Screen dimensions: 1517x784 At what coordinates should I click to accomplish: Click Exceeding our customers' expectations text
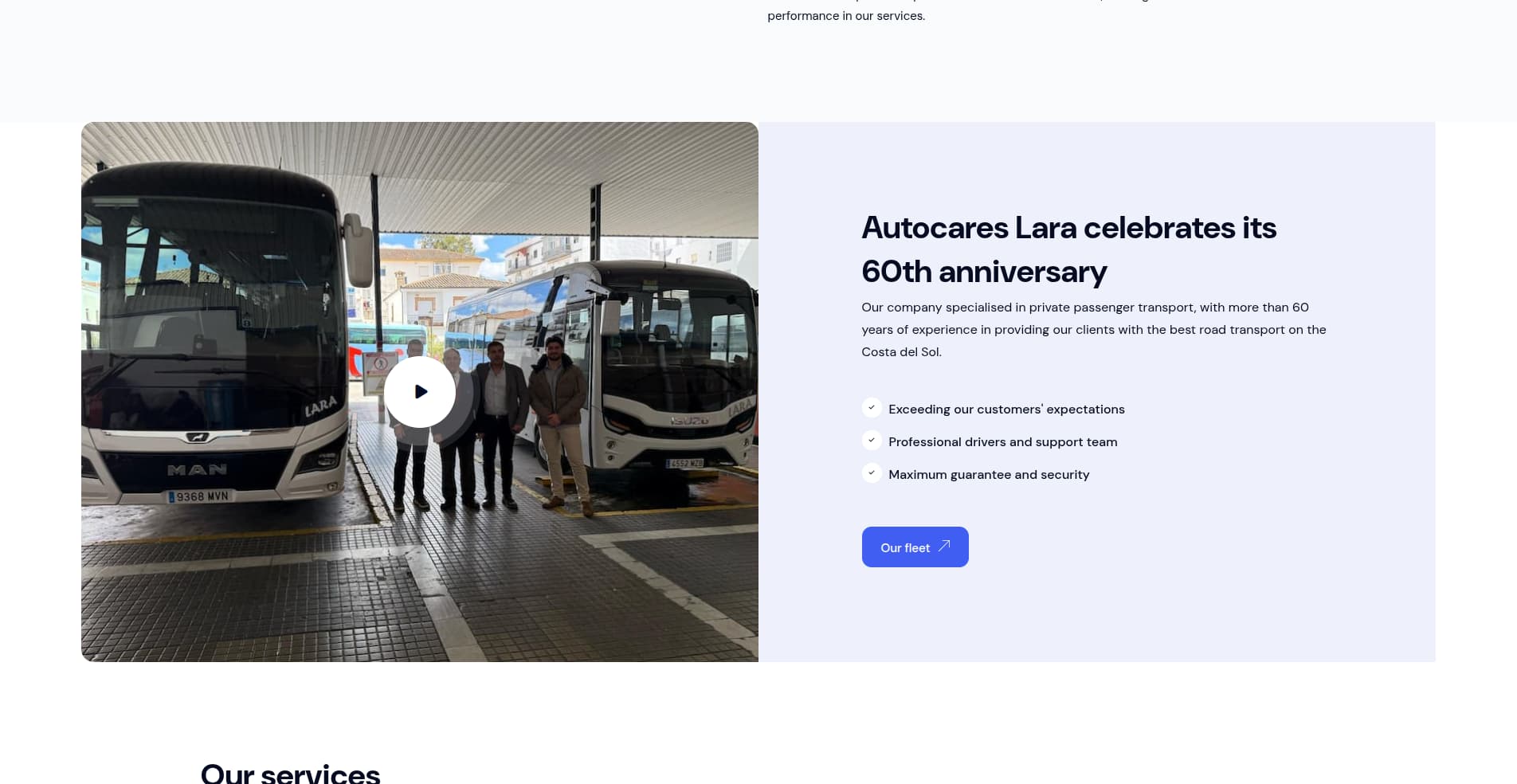(x=1006, y=410)
